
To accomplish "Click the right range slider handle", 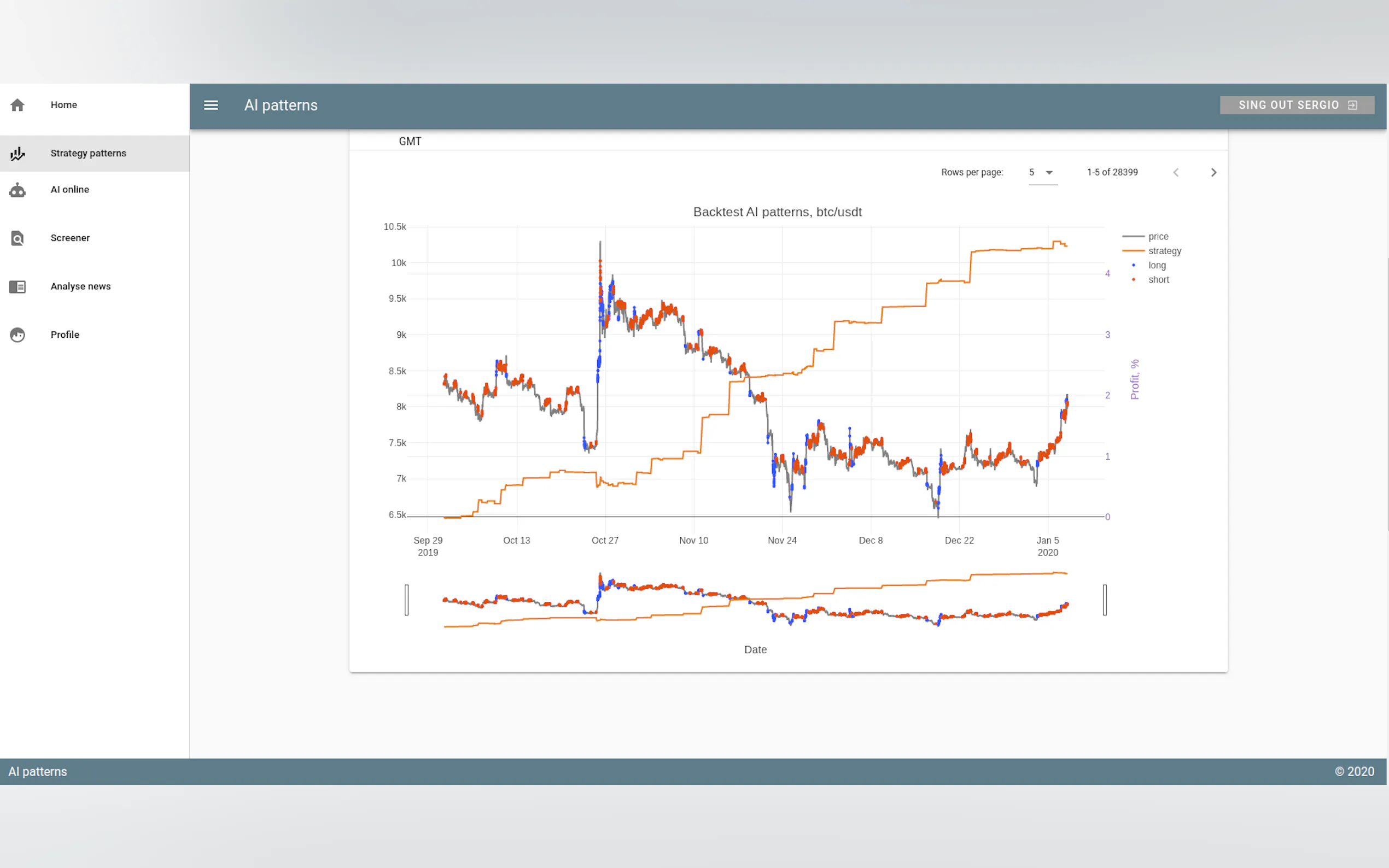I will pos(1104,600).
